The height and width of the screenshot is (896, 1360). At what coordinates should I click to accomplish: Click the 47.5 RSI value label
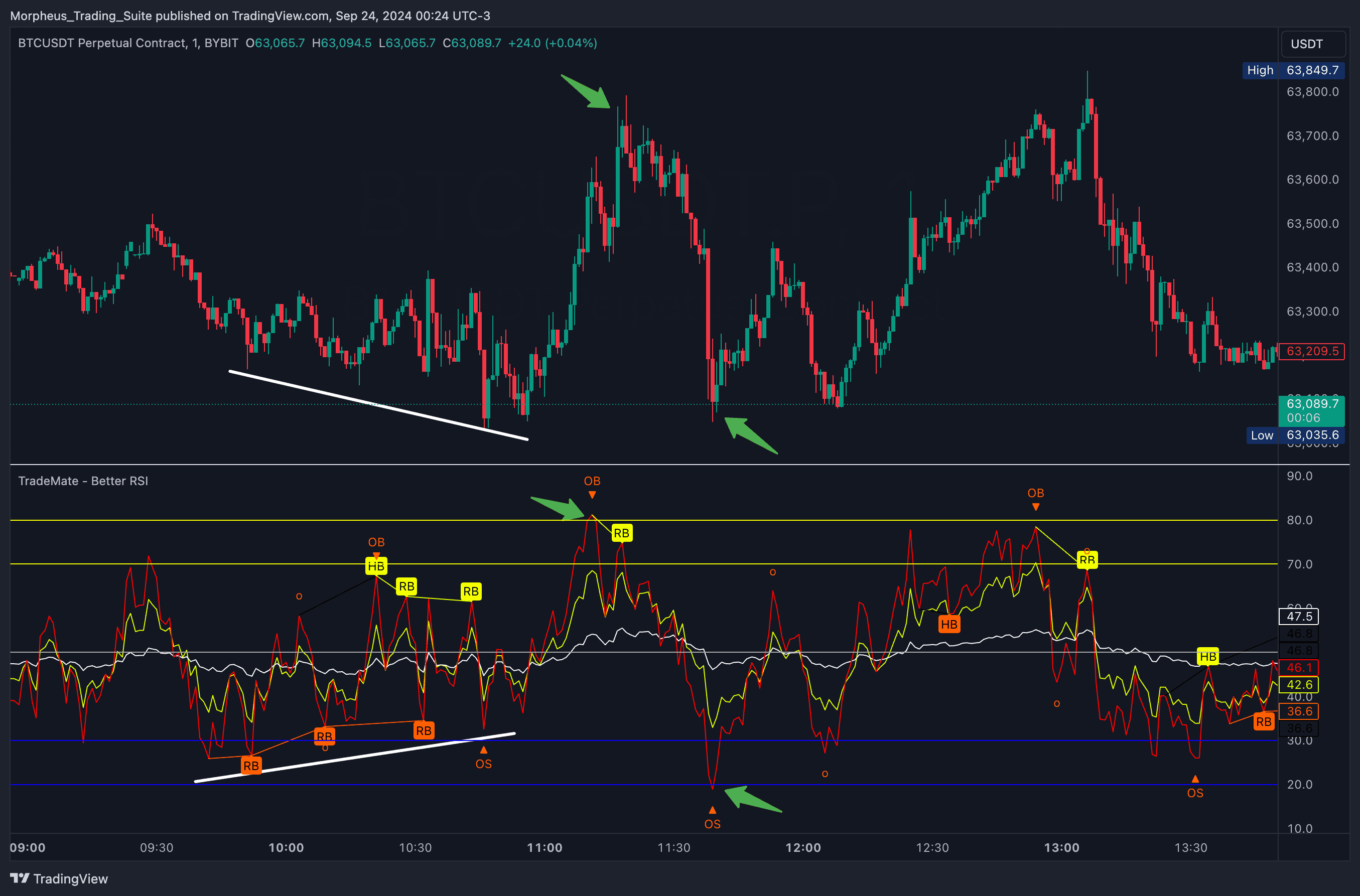point(1299,616)
